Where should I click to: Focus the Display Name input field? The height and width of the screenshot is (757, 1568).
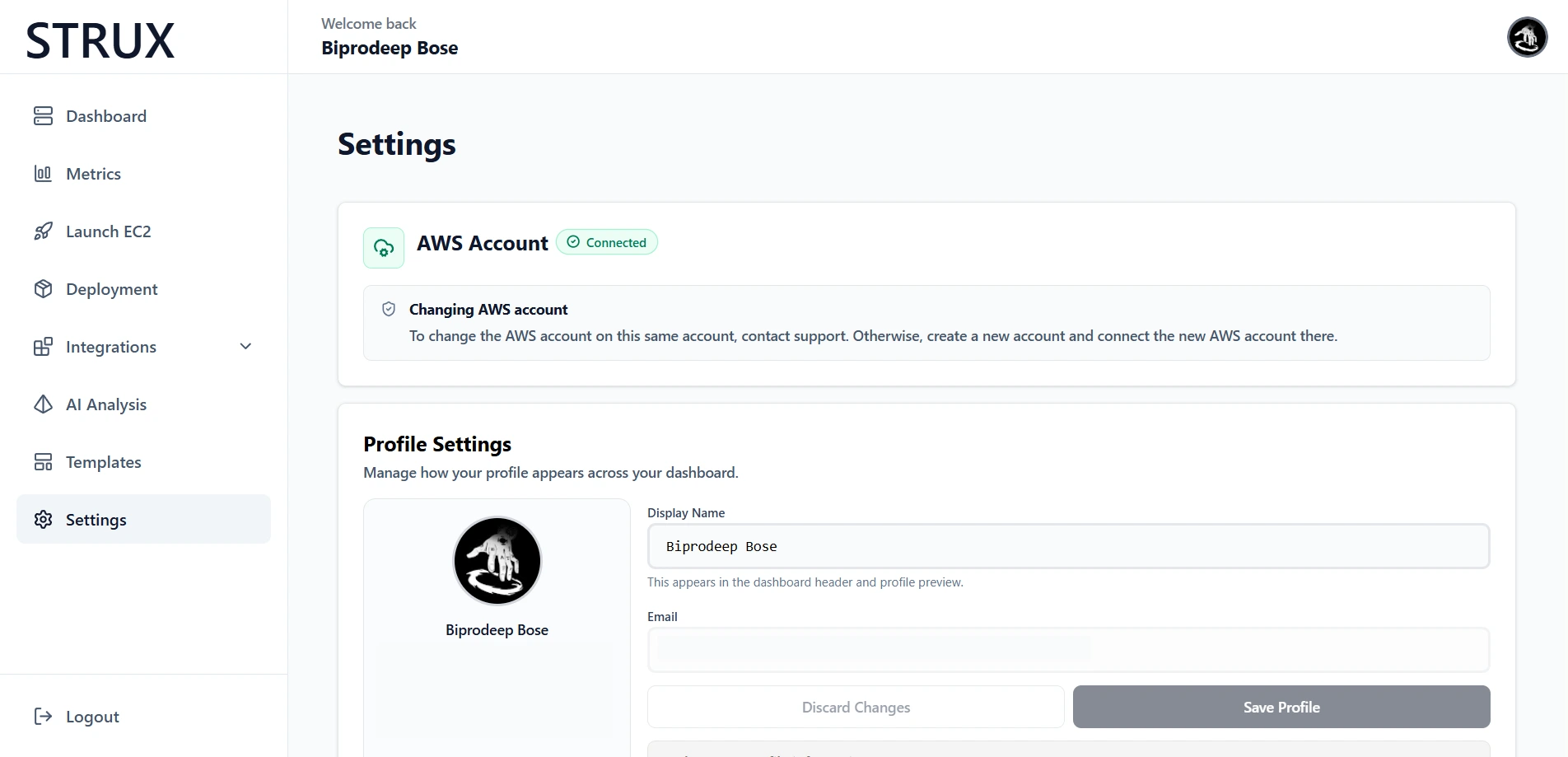[1069, 546]
